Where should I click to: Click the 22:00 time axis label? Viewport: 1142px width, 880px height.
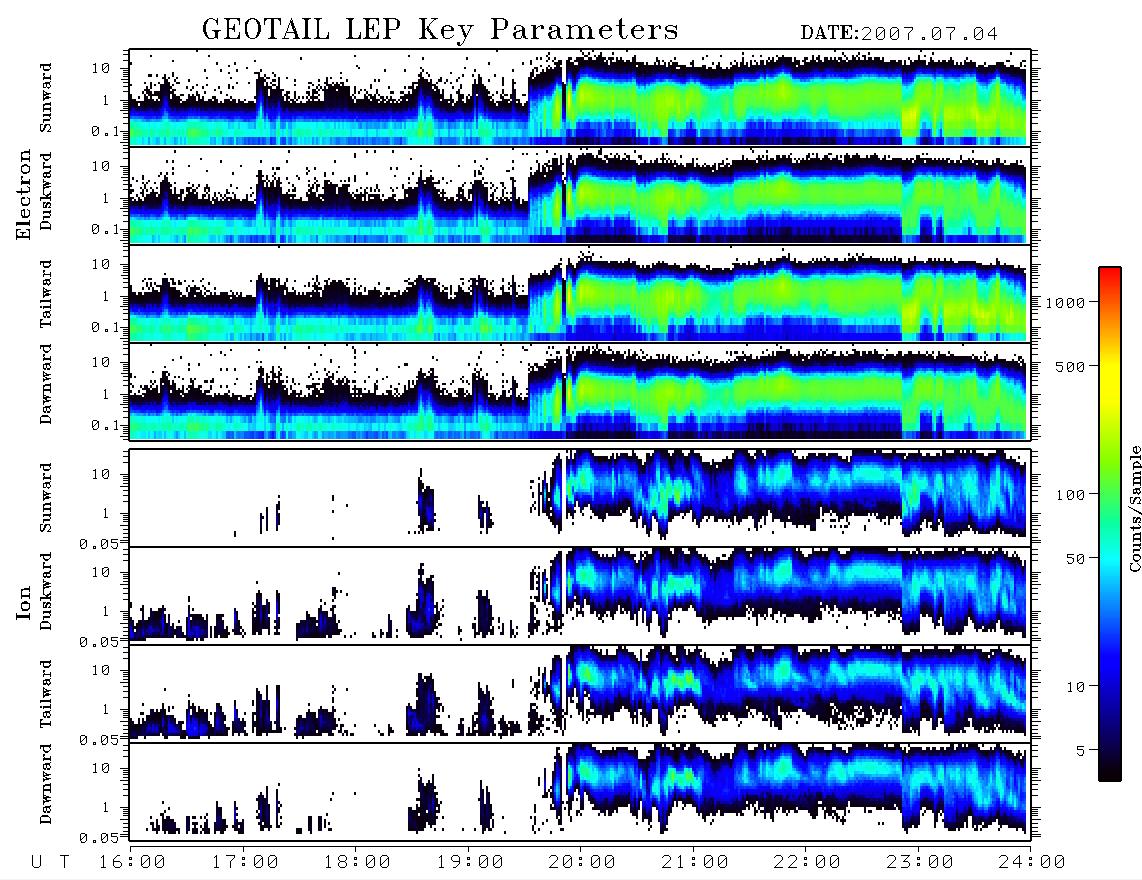click(x=807, y=862)
